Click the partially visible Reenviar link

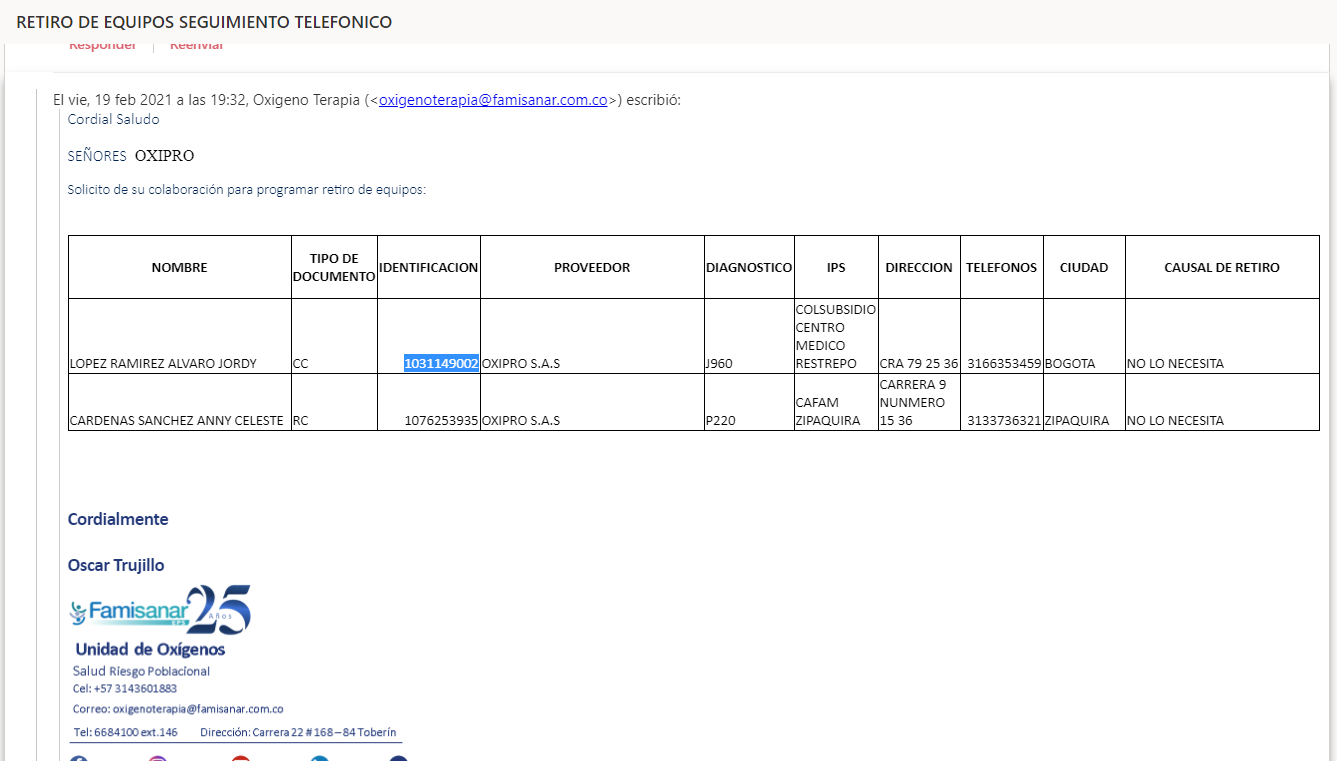tap(196, 46)
